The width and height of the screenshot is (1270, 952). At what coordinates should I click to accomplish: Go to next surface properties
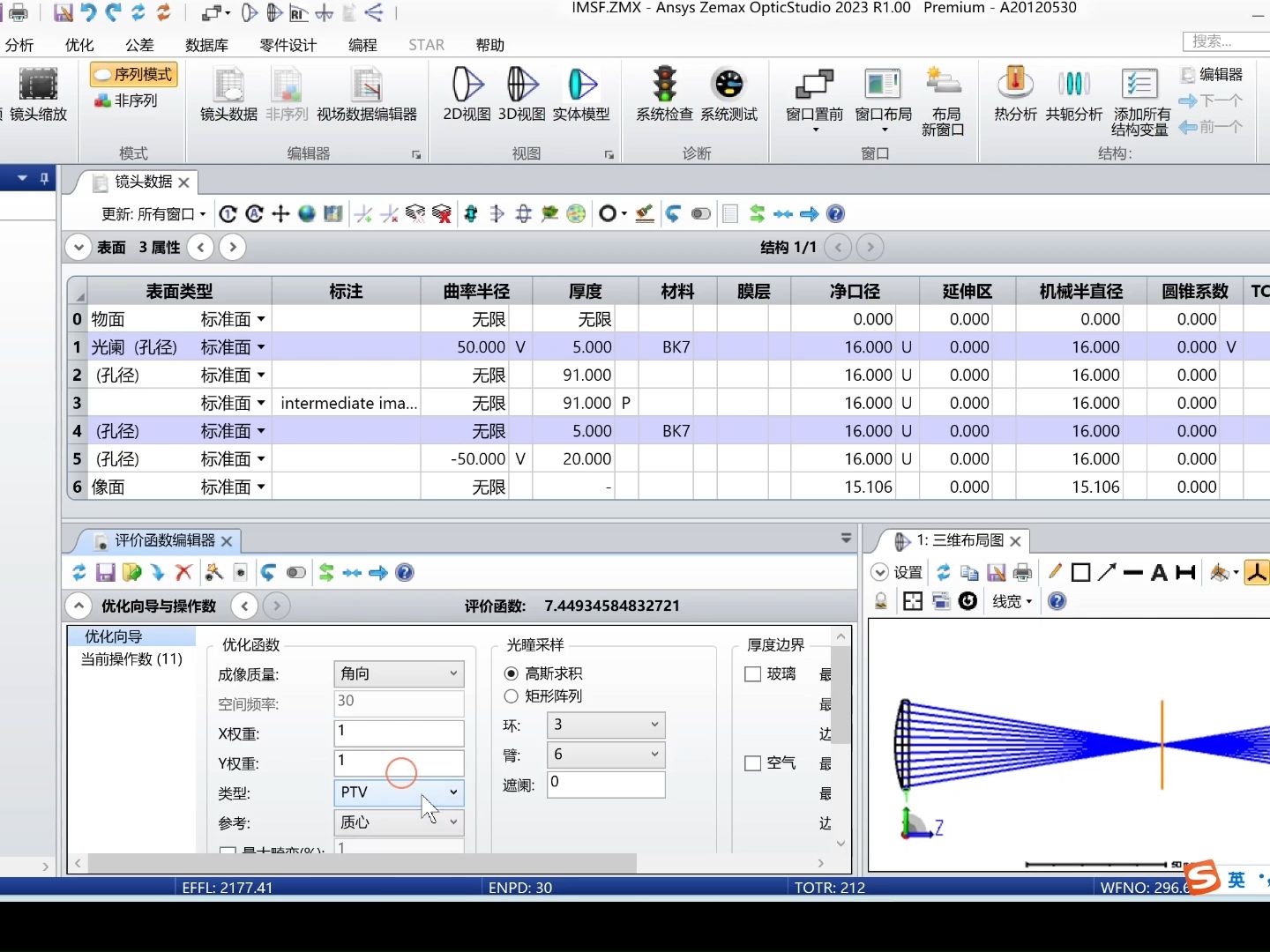pyautogui.click(x=233, y=248)
